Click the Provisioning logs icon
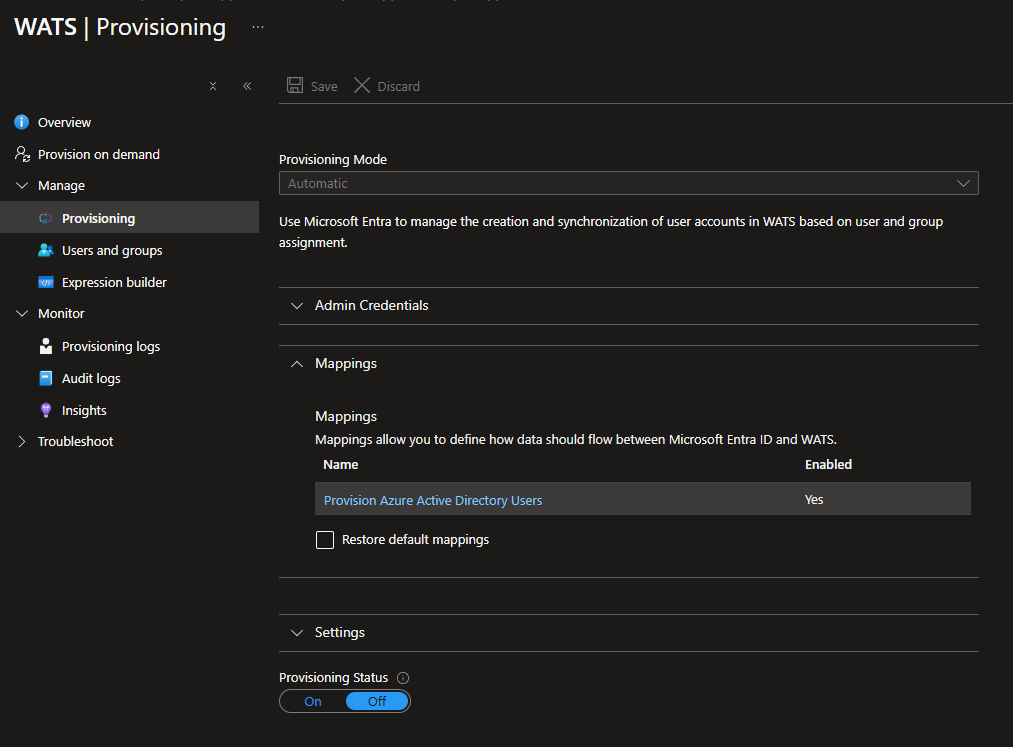The width and height of the screenshot is (1013, 747). [x=46, y=346]
